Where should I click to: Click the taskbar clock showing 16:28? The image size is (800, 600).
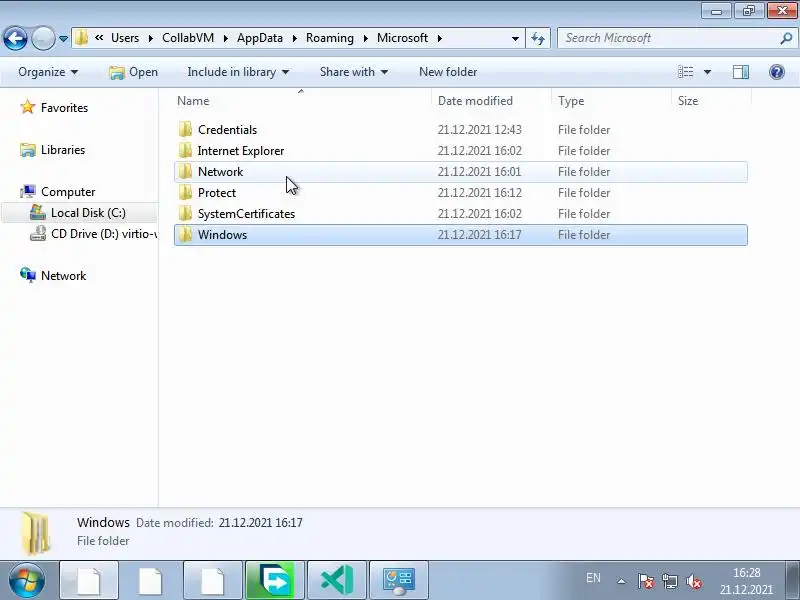pos(746,581)
